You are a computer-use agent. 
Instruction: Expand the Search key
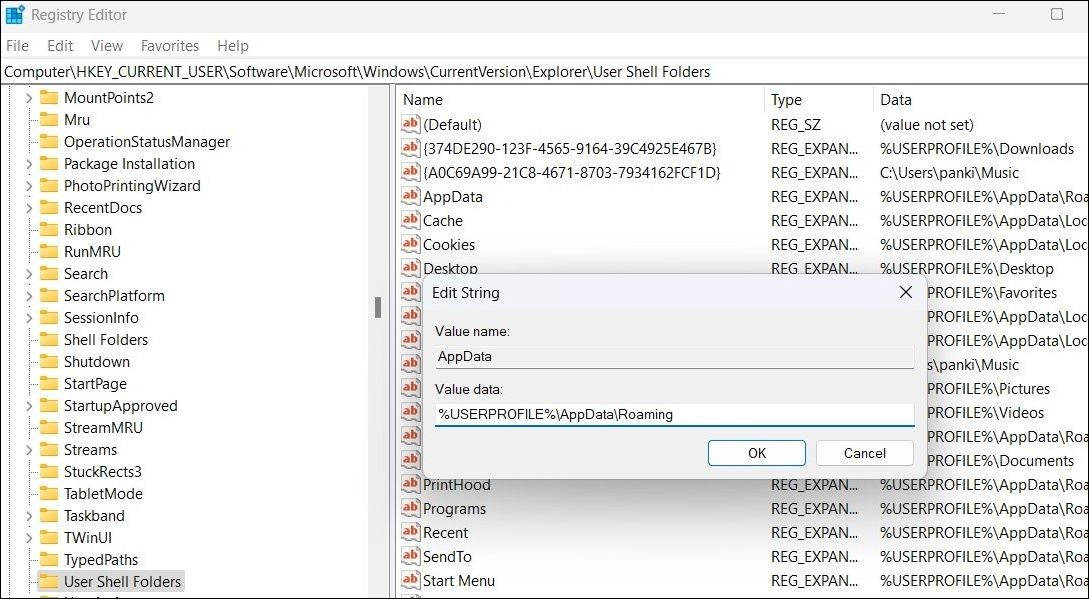28,274
